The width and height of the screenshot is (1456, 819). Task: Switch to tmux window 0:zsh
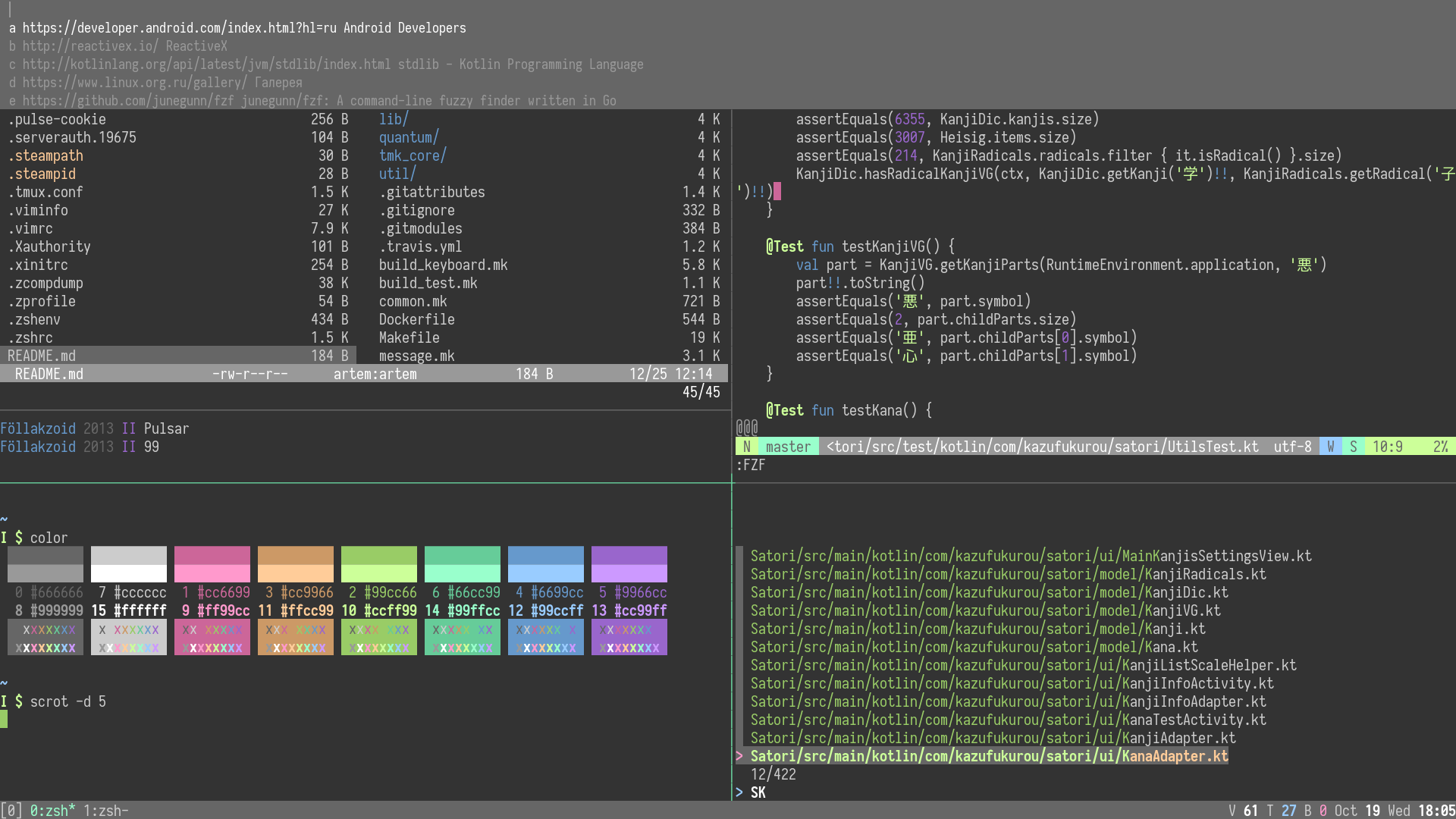tap(52, 811)
